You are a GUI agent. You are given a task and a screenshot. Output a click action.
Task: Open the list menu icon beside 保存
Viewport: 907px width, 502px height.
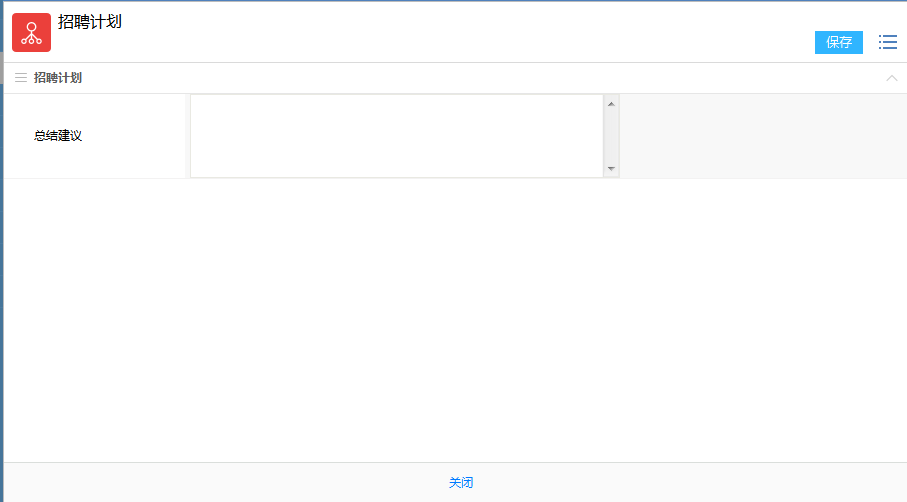tap(887, 42)
